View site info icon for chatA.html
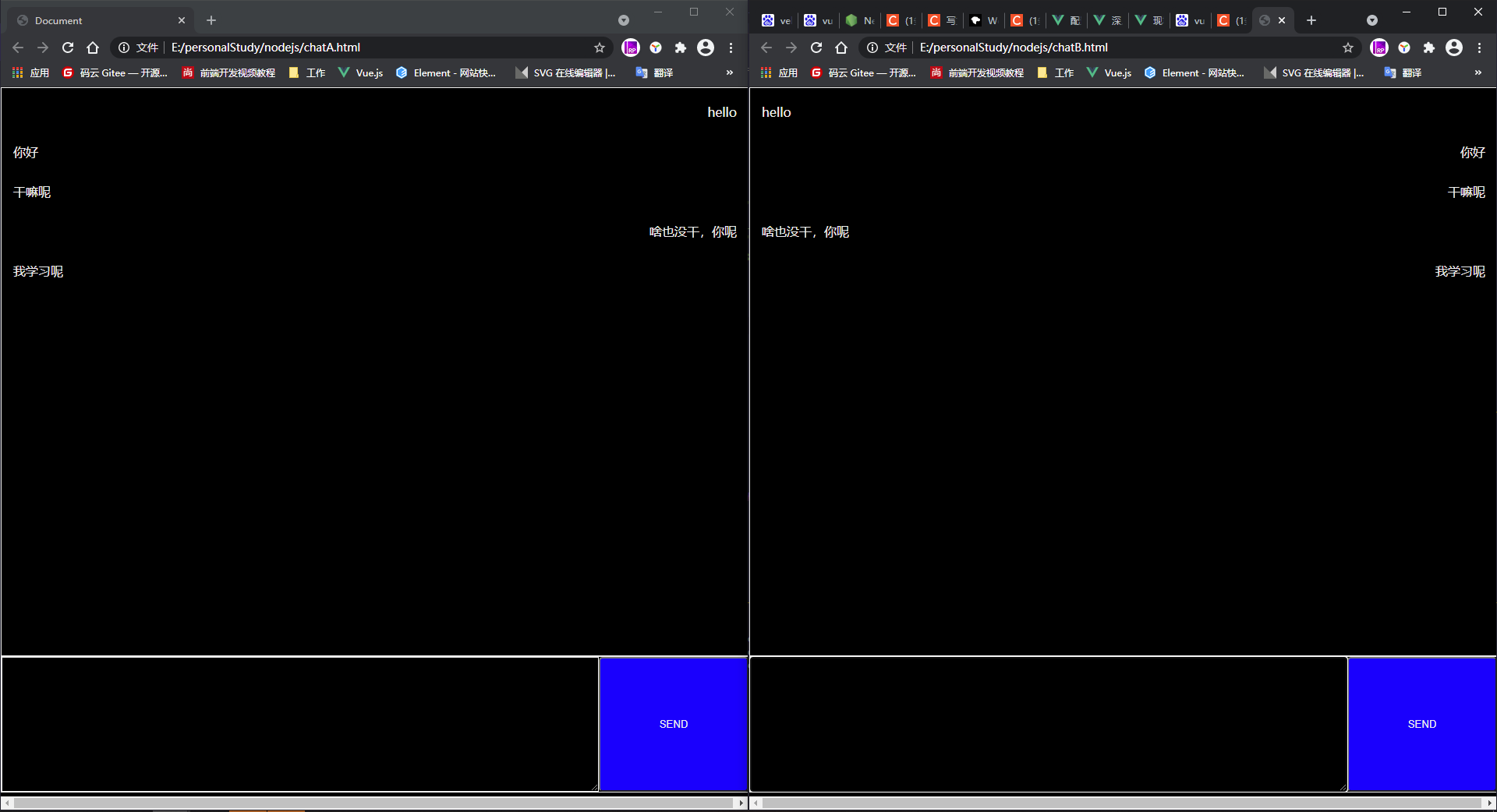 click(123, 48)
